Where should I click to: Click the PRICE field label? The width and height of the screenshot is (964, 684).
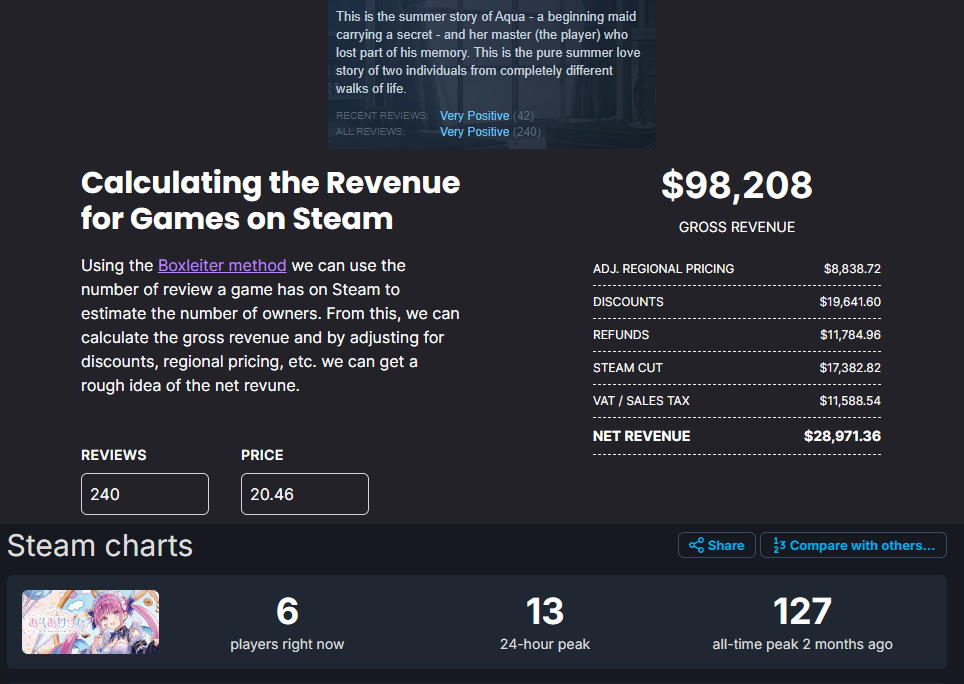pyautogui.click(x=262, y=455)
